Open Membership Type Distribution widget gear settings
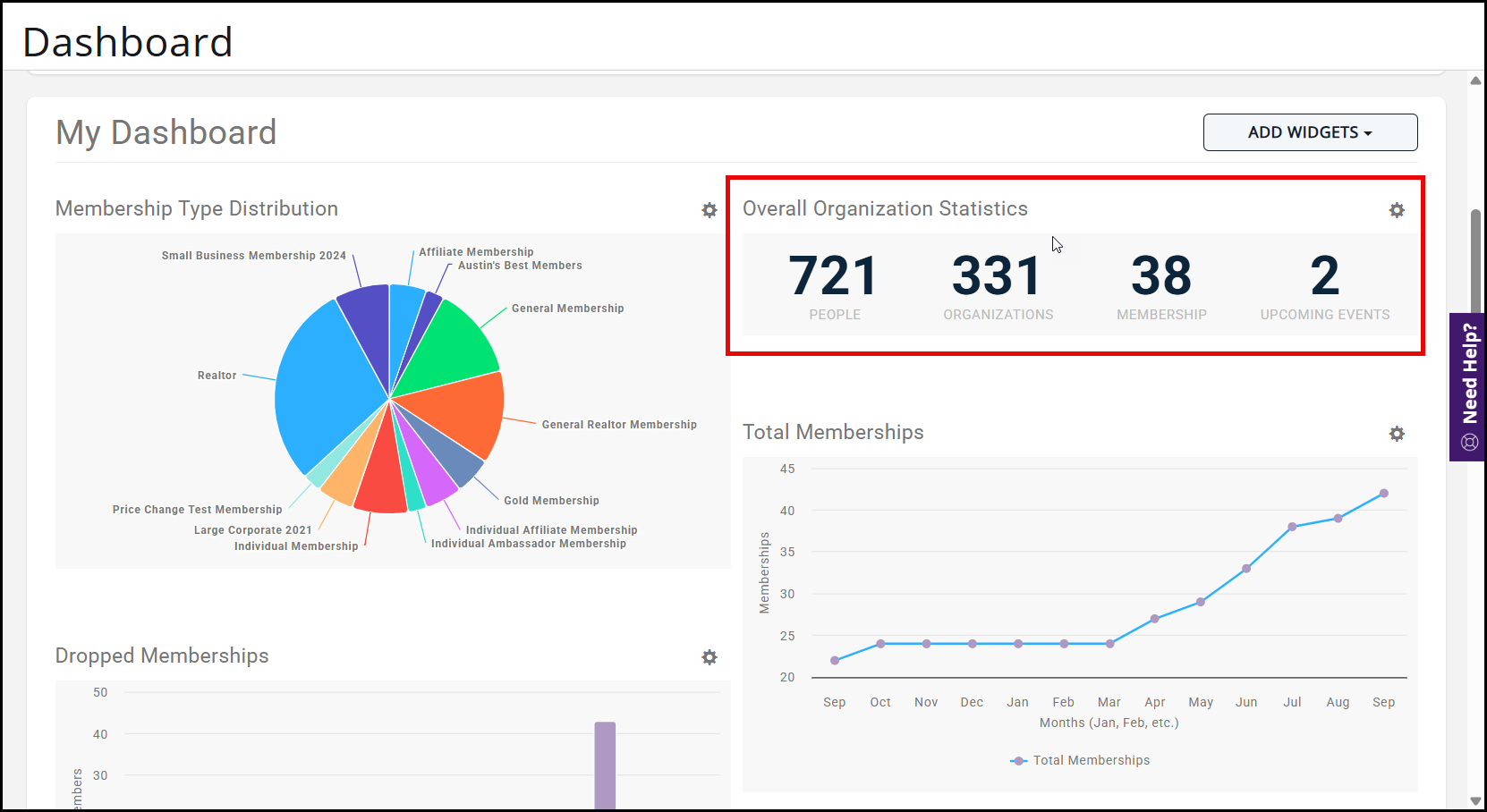The height and width of the screenshot is (812, 1487). point(710,210)
